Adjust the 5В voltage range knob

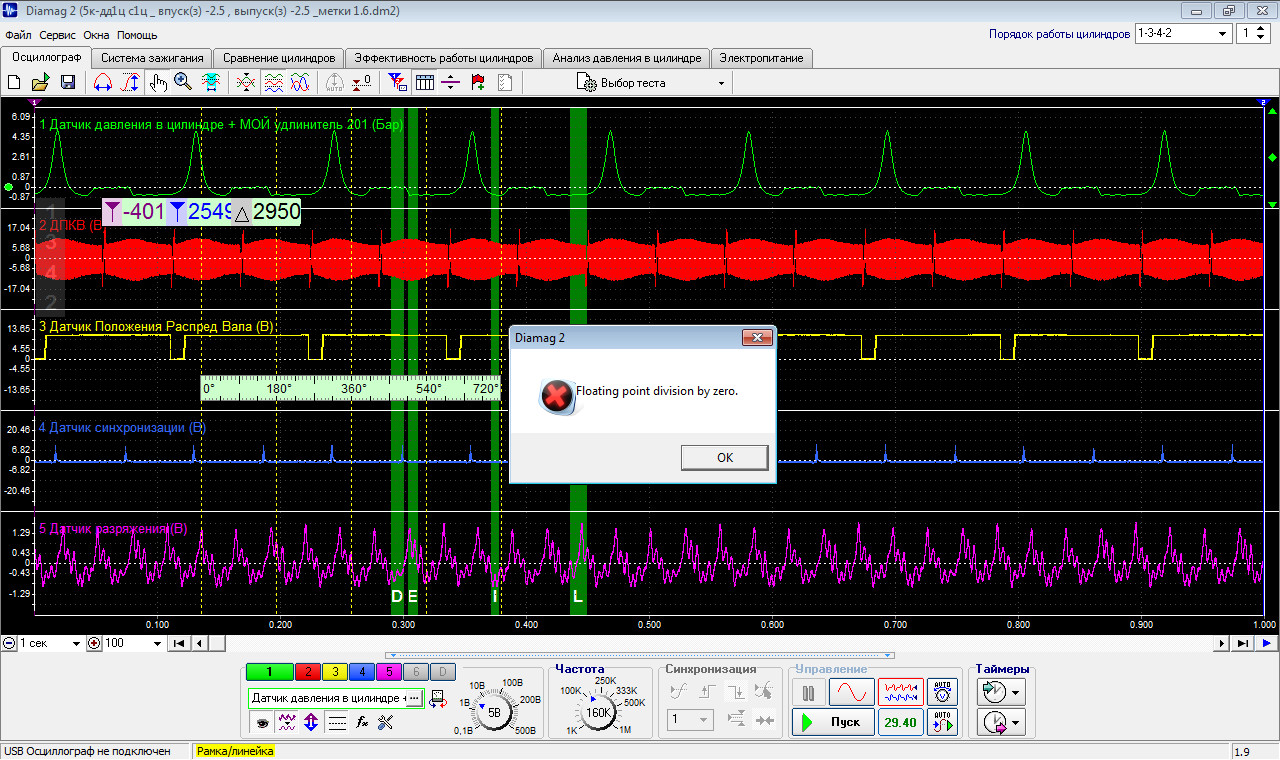(x=493, y=711)
